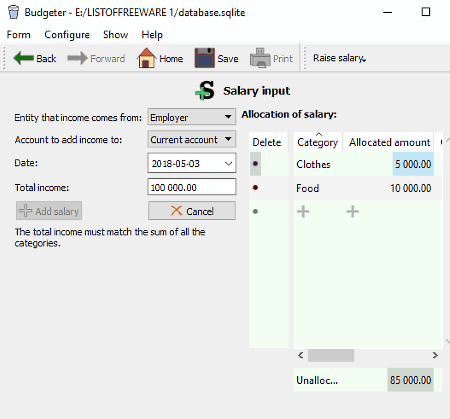Open the Form menu

[x=19, y=35]
